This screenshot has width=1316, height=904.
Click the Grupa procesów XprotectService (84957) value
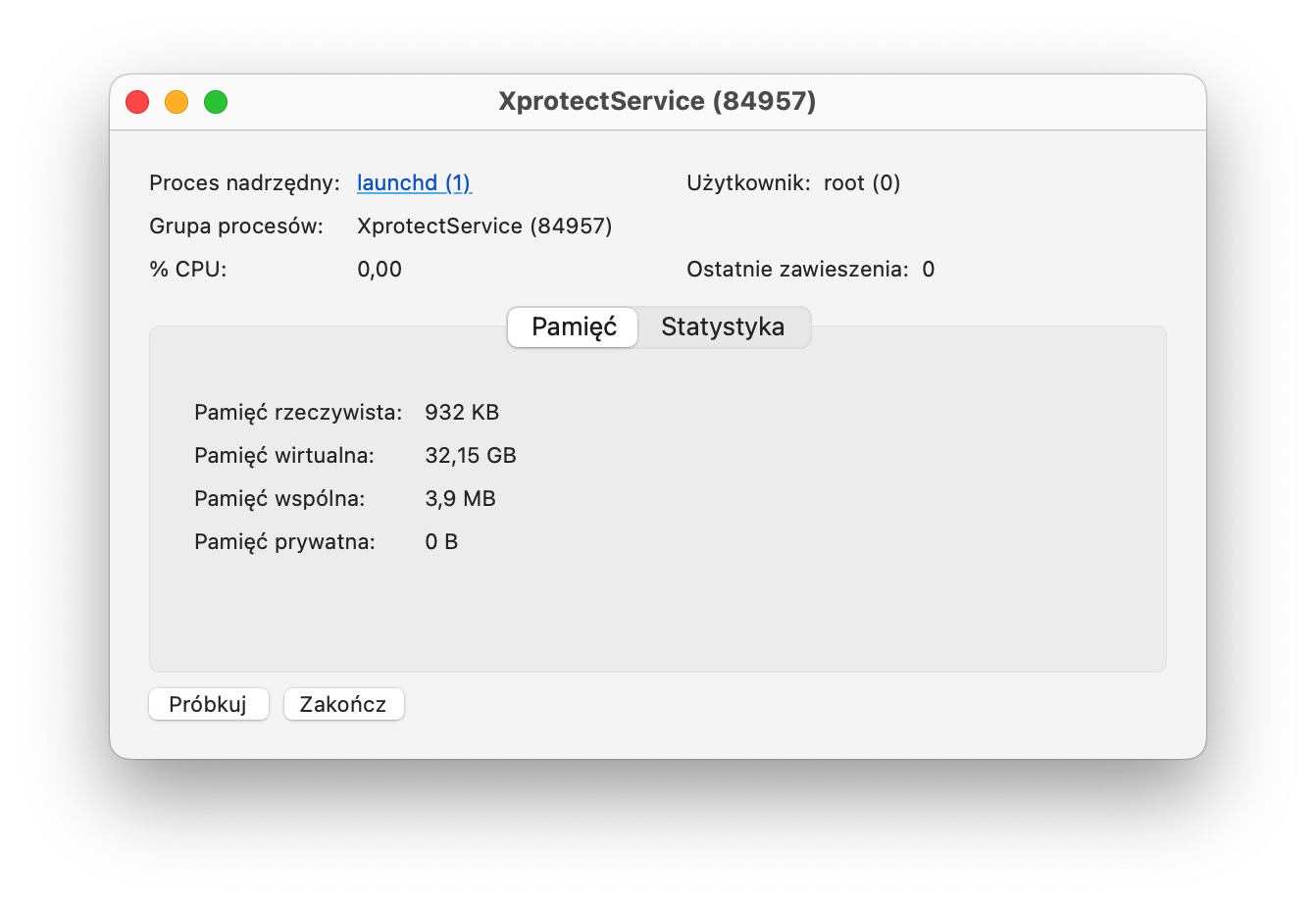484,226
